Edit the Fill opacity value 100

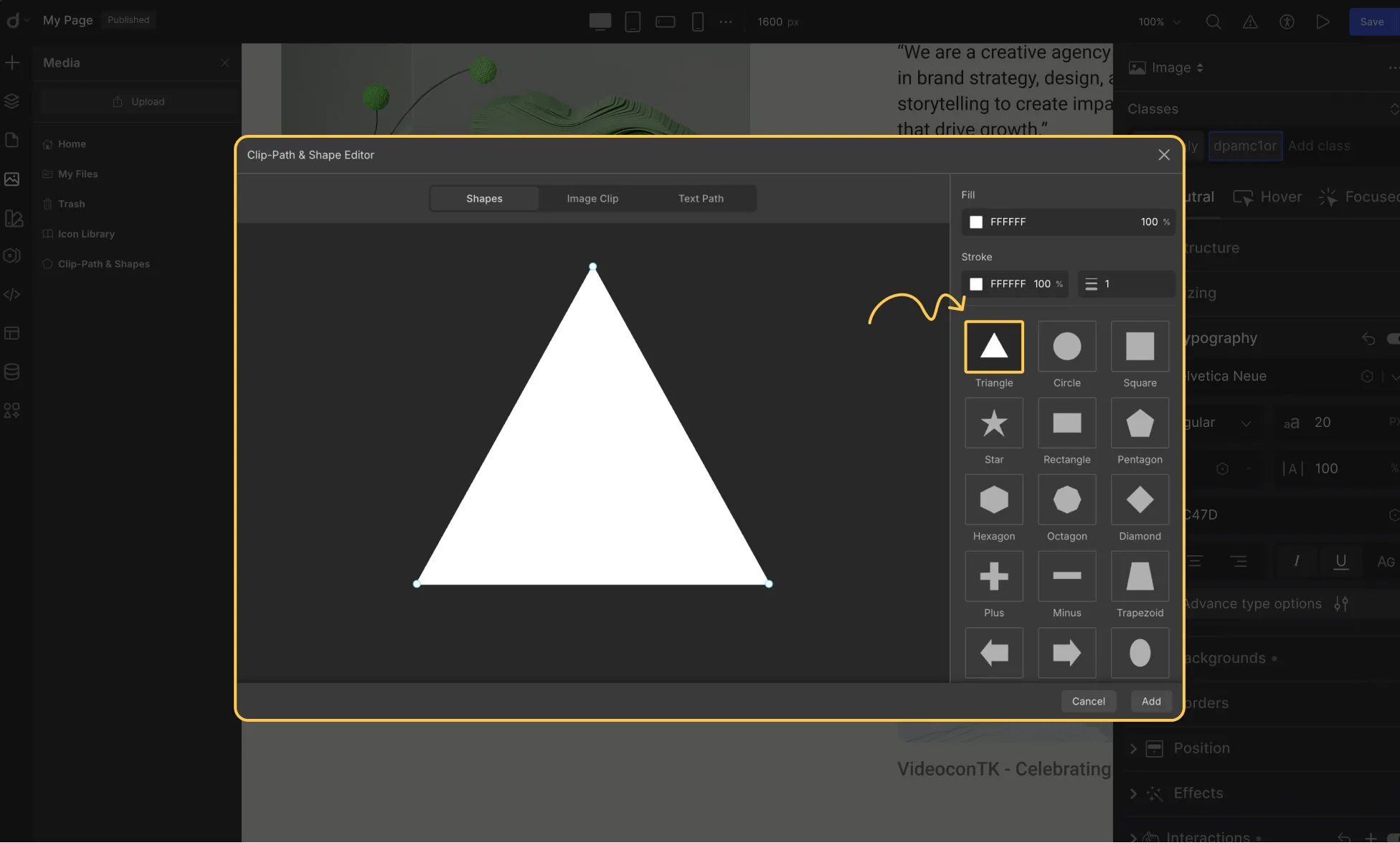(x=1149, y=222)
